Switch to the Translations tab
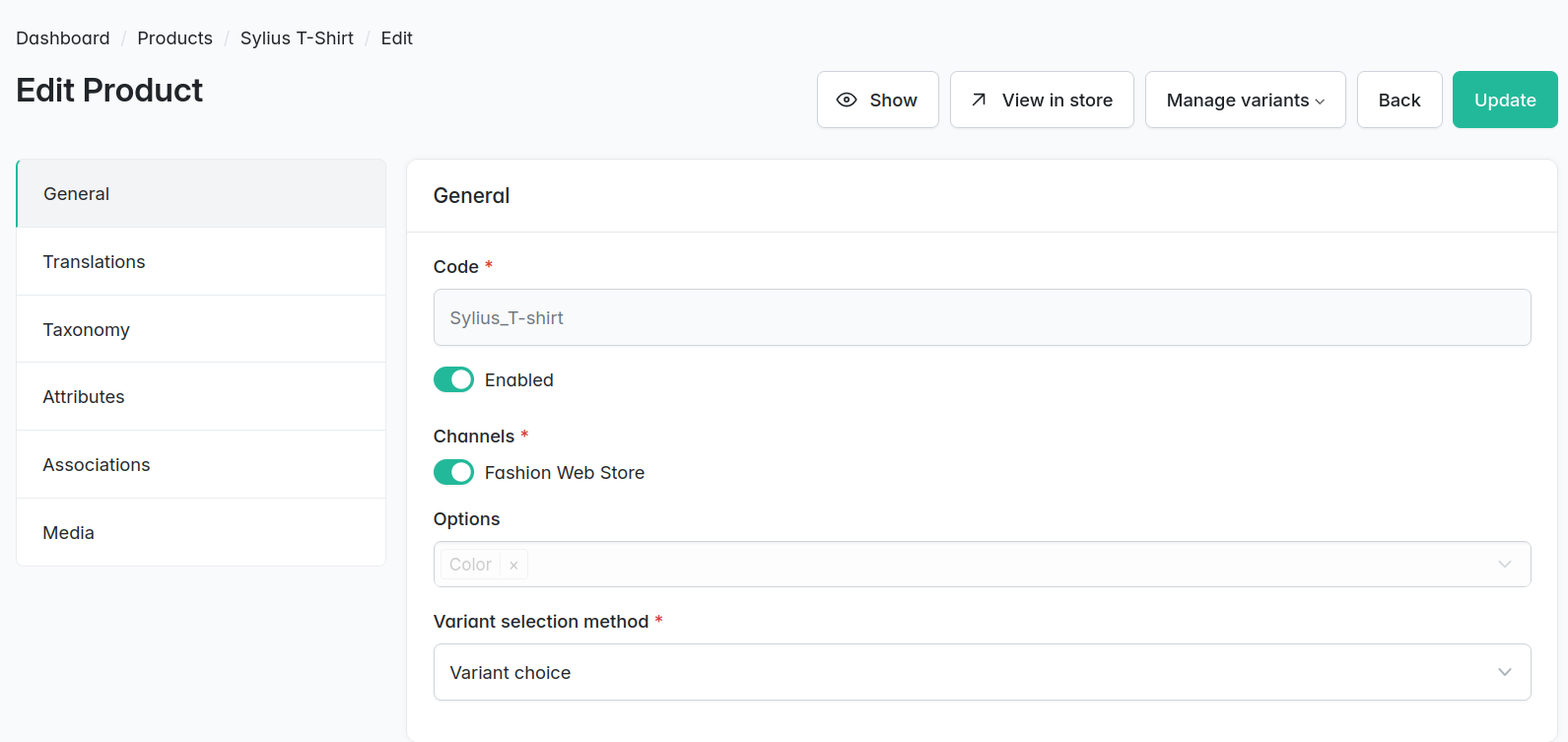This screenshot has height=742, width=1568. click(x=201, y=261)
